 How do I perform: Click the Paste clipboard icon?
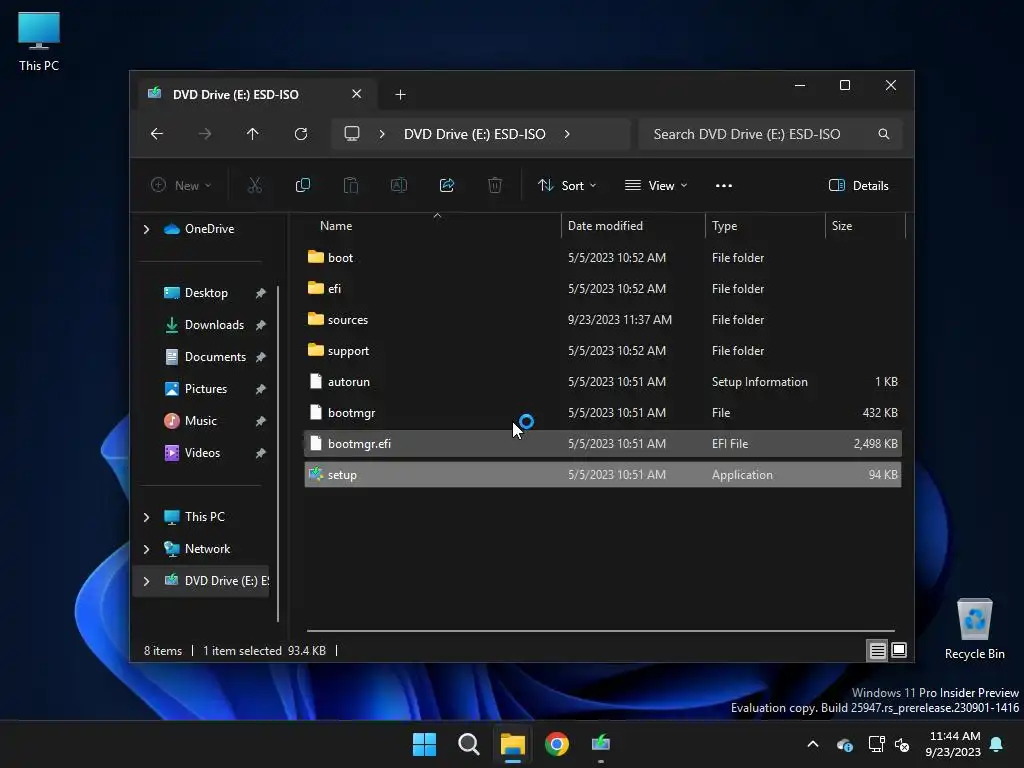(351, 185)
